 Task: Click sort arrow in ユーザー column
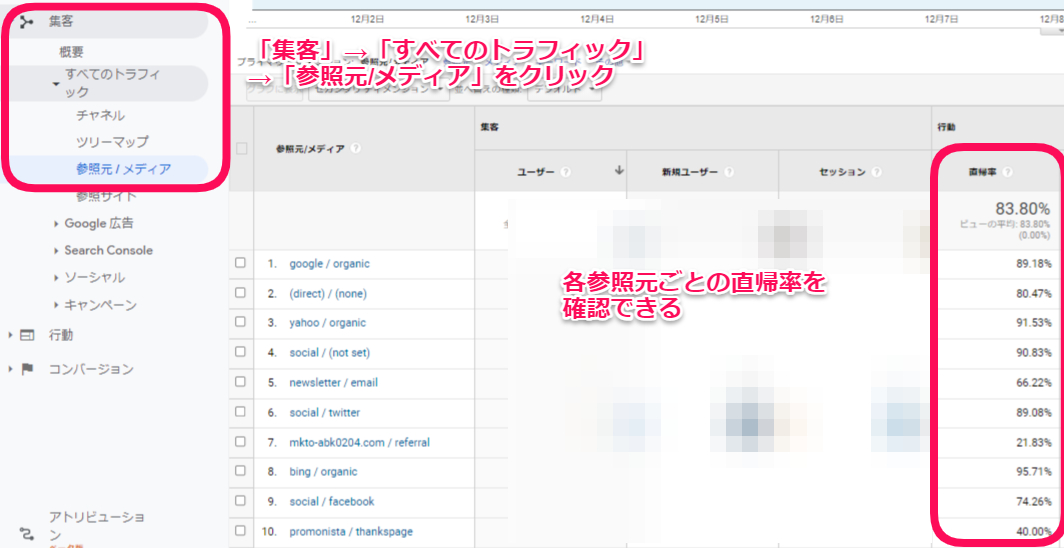(619, 171)
